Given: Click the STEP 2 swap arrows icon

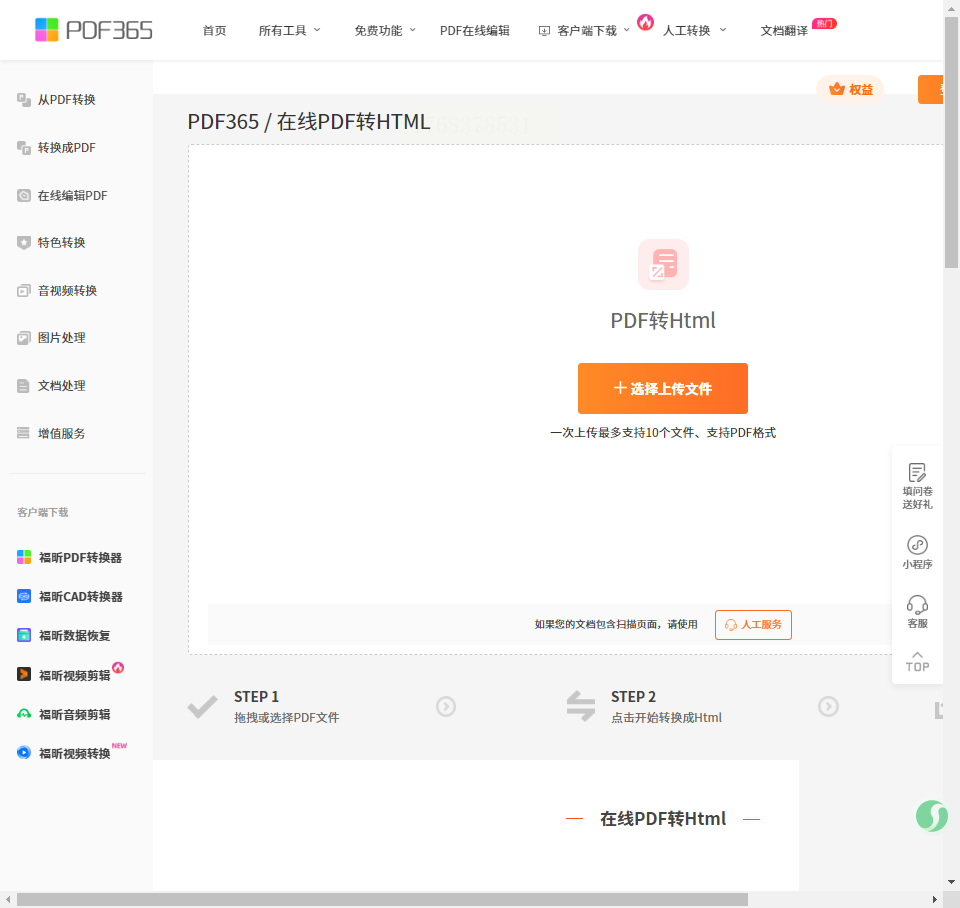Looking at the screenshot, I should 580,706.
